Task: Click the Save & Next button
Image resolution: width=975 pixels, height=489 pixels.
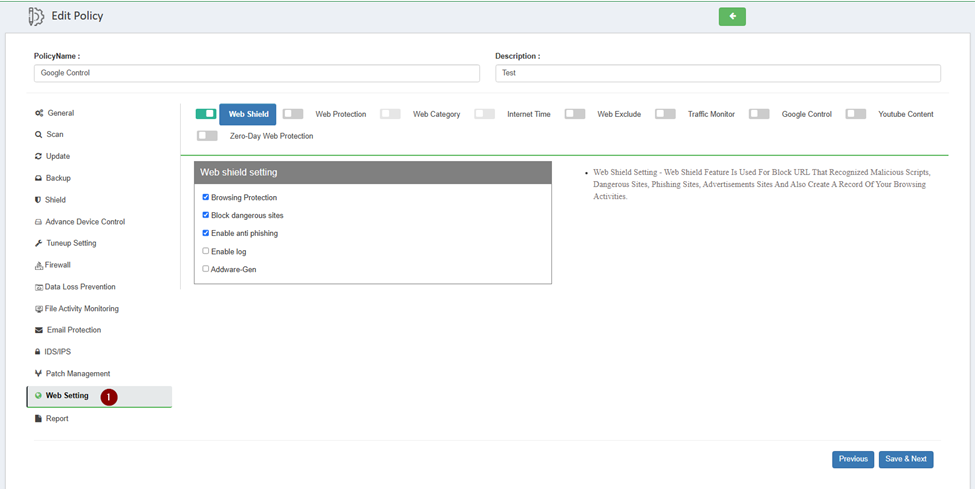Action: pyautogui.click(x=906, y=459)
